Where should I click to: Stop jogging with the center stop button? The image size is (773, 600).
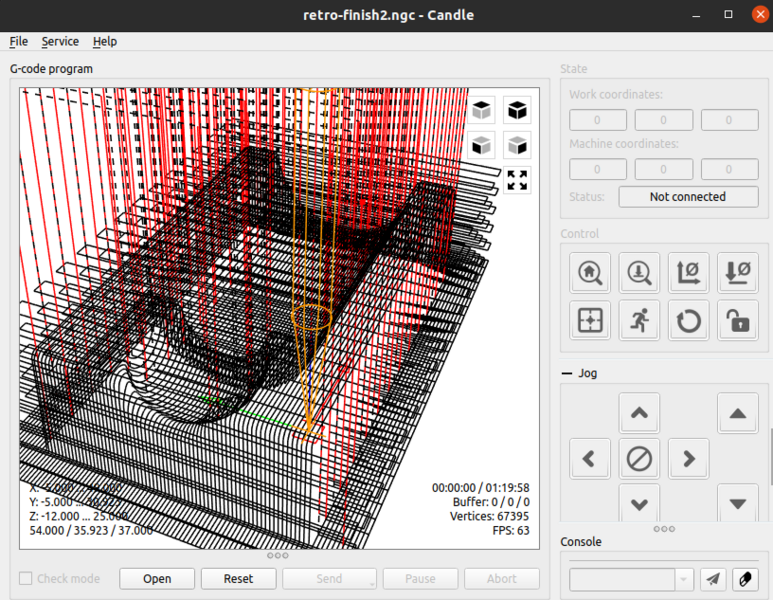[x=639, y=459]
